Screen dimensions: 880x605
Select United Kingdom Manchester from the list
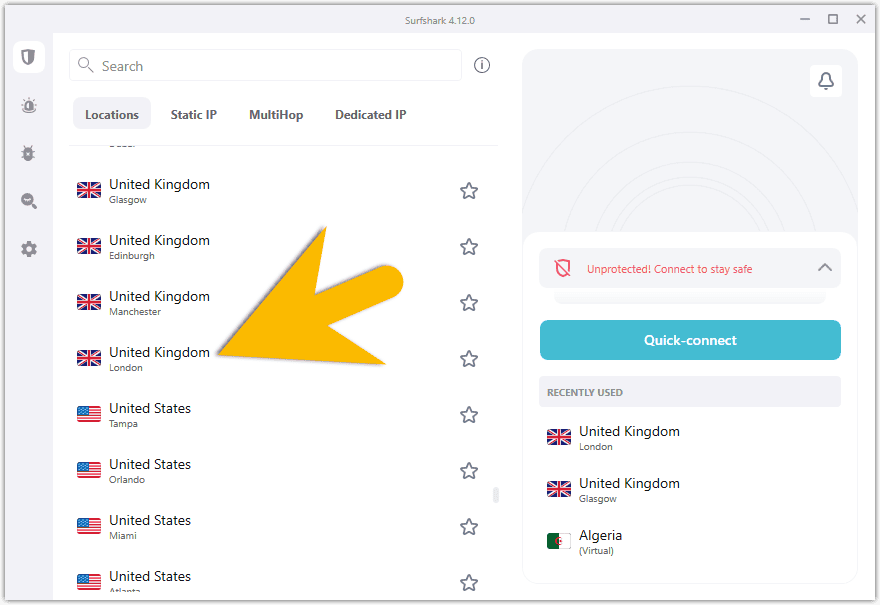160,303
